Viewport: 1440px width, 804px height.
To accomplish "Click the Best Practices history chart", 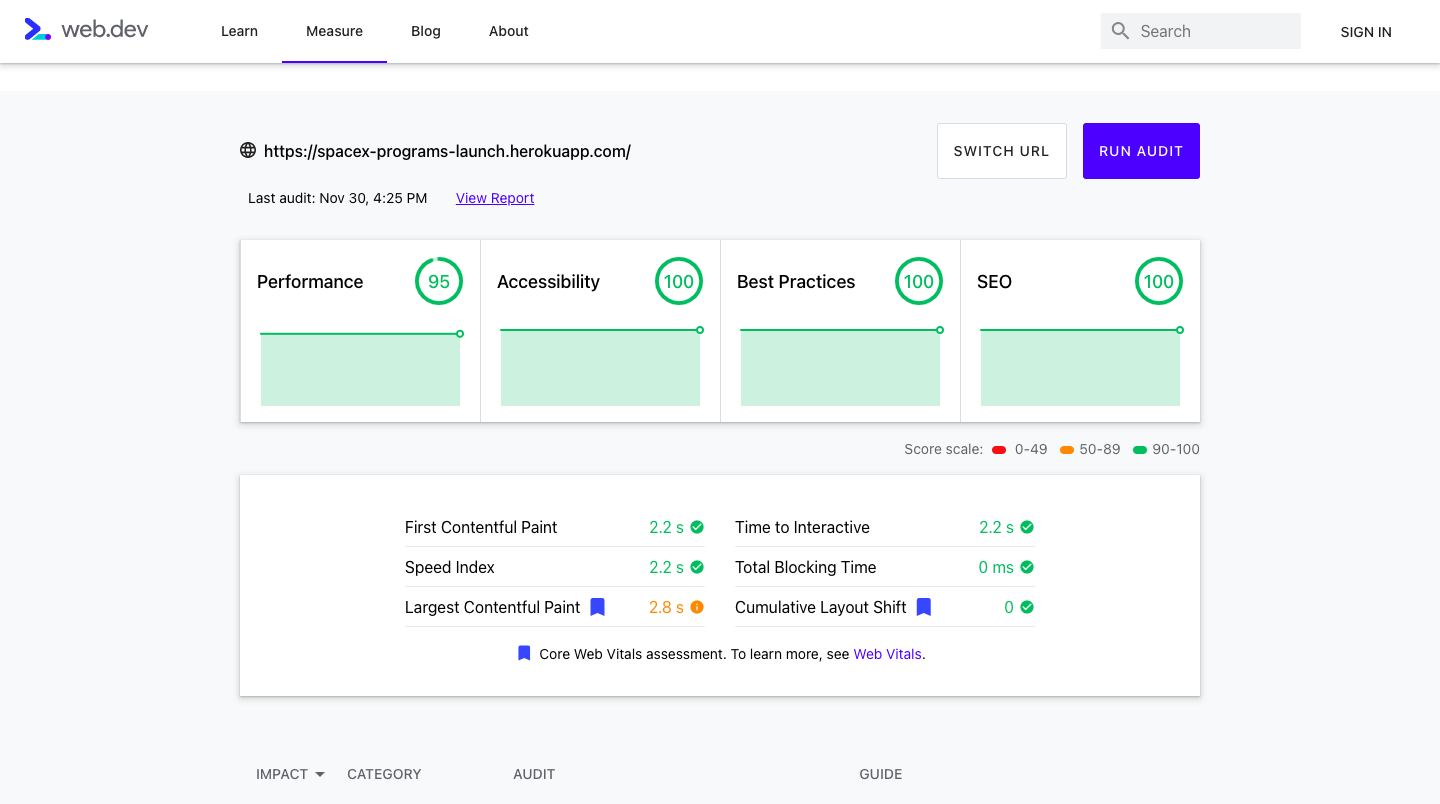I will 840,366.
